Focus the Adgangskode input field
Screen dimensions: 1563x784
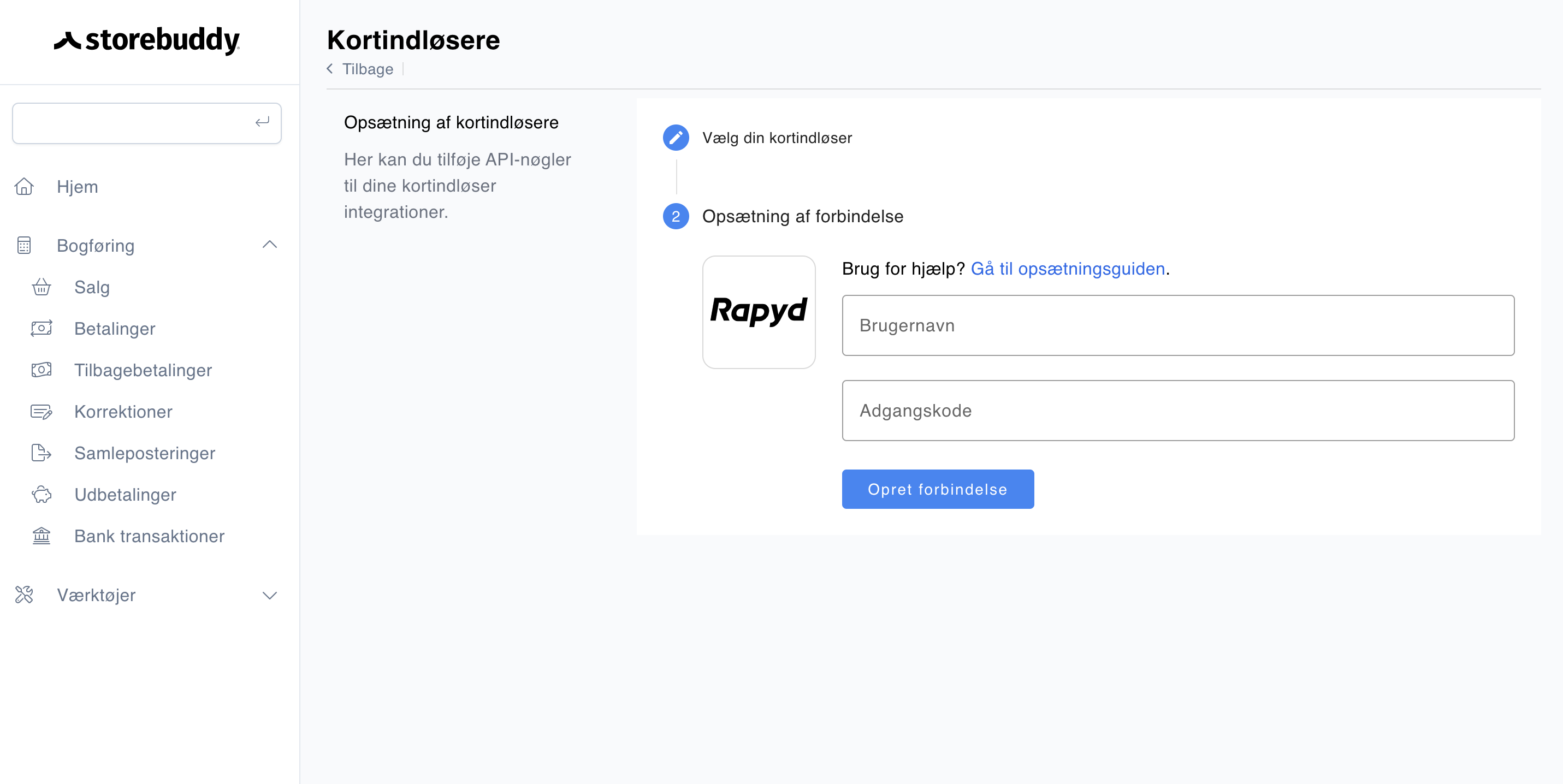[x=1177, y=411]
